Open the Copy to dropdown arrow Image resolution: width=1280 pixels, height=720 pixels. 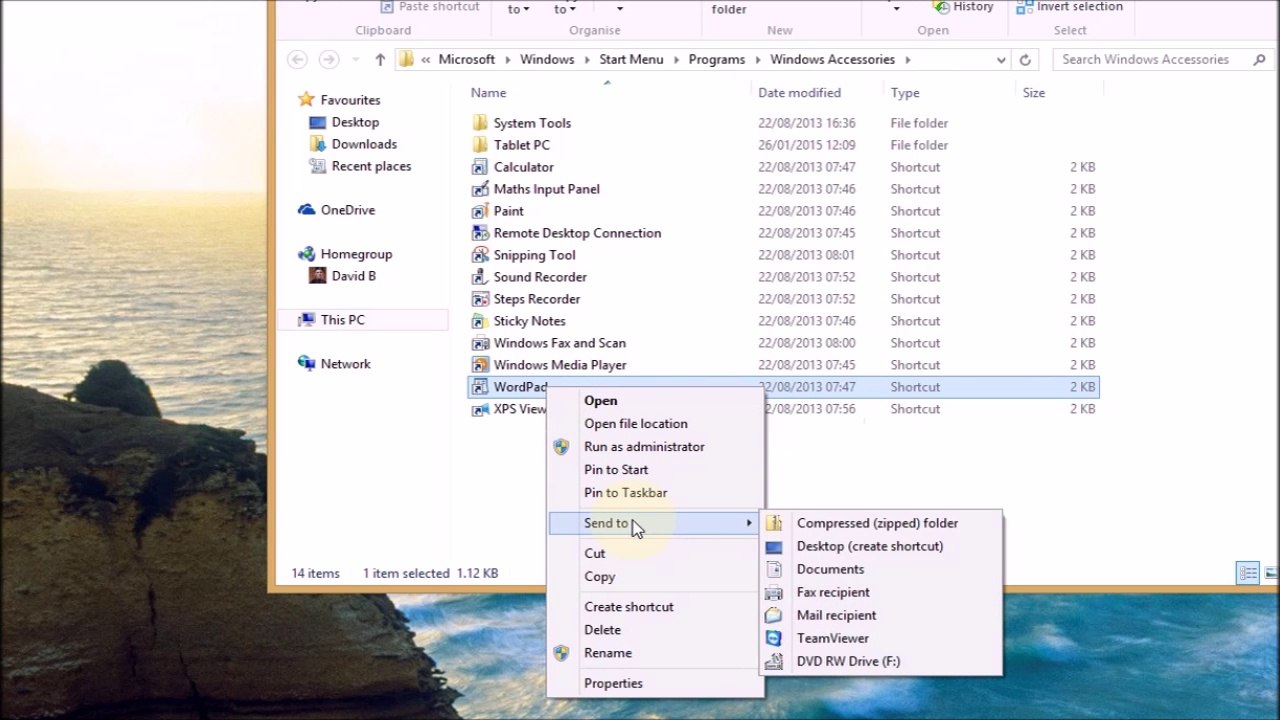point(572,10)
